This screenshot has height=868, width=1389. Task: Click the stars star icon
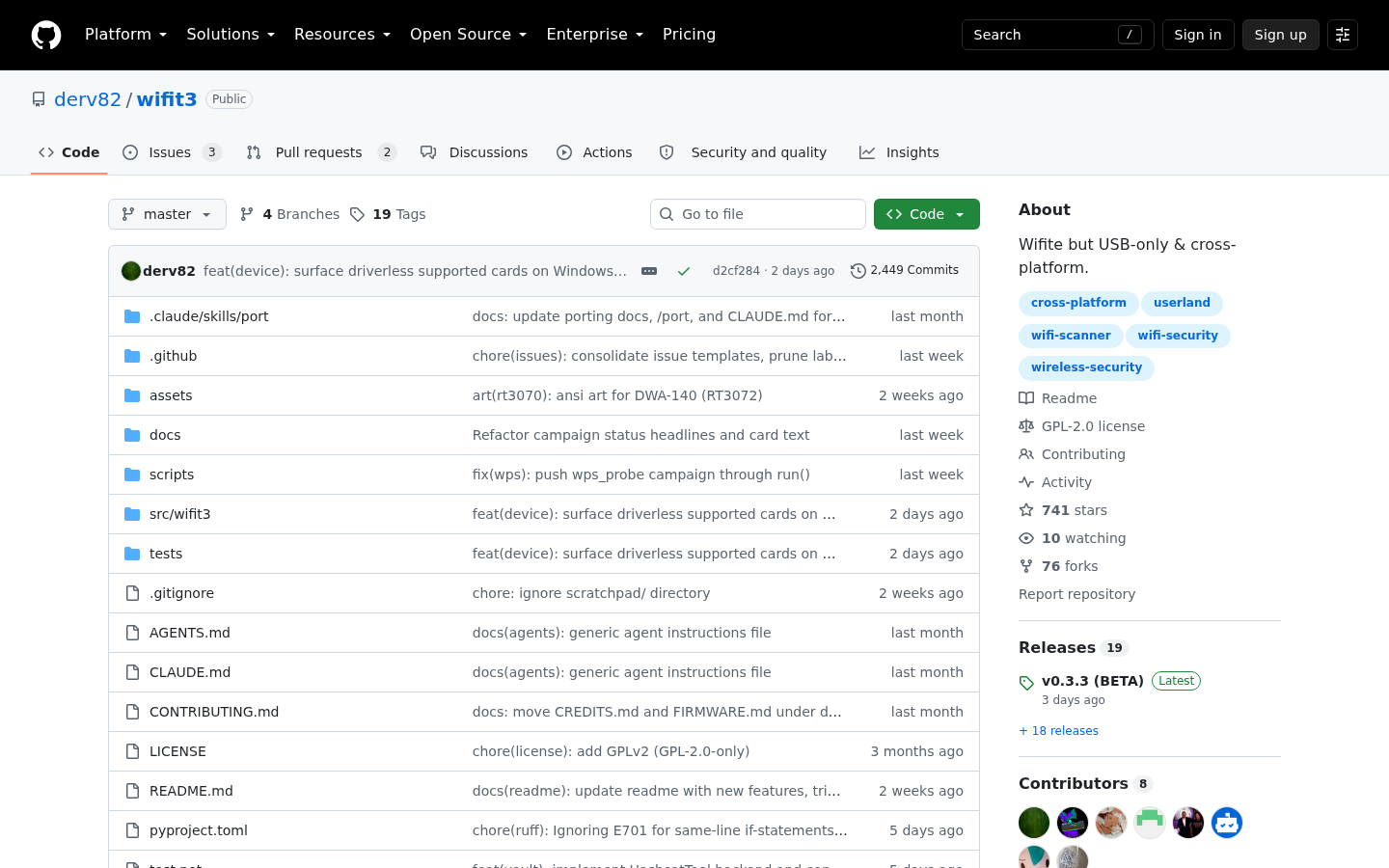(1026, 510)
